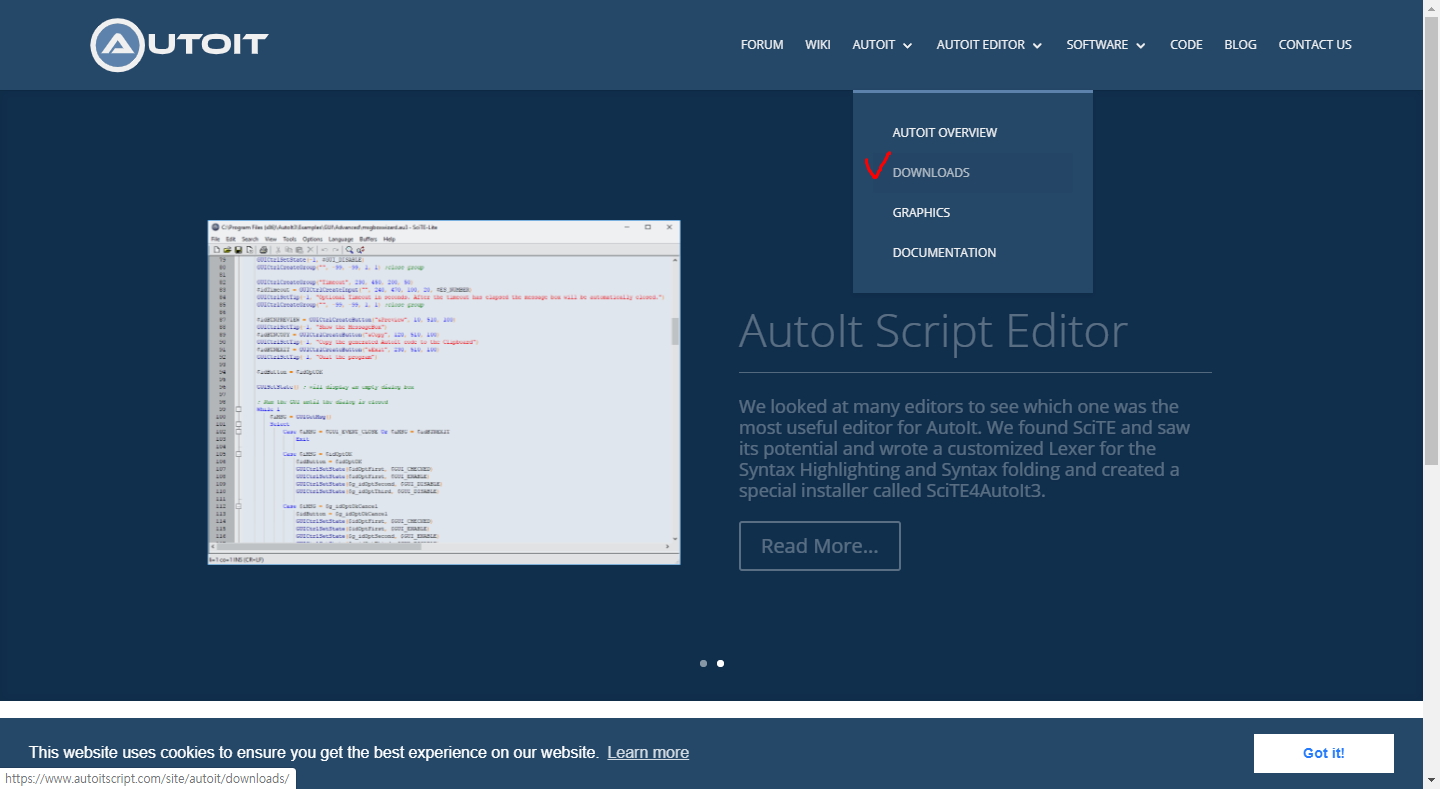Open Graphics from the AutoIt submenu
The height and width of the screenshot is (789, 1440).
pyautogui.click(x=921, y=212)
